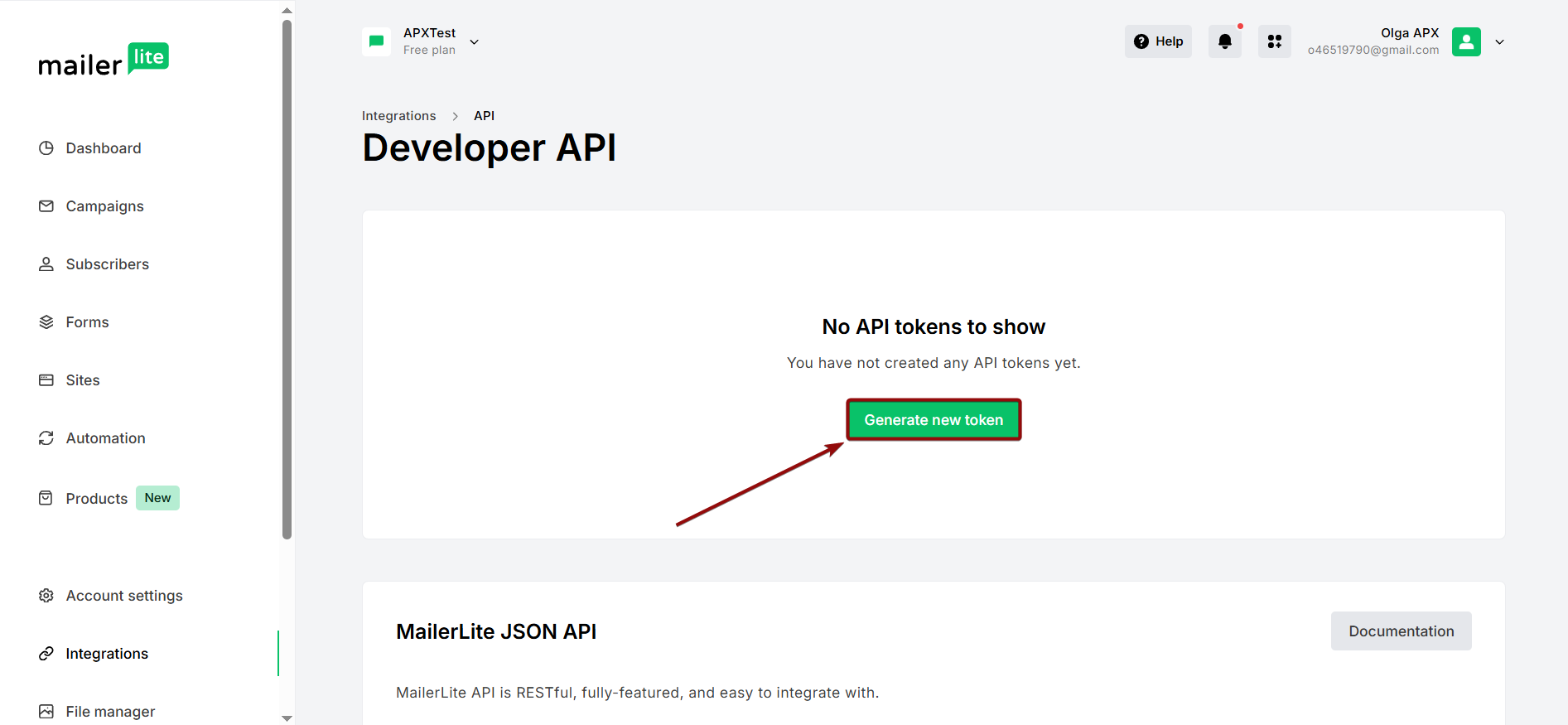Open the apps grid icon

(1275, 41)
